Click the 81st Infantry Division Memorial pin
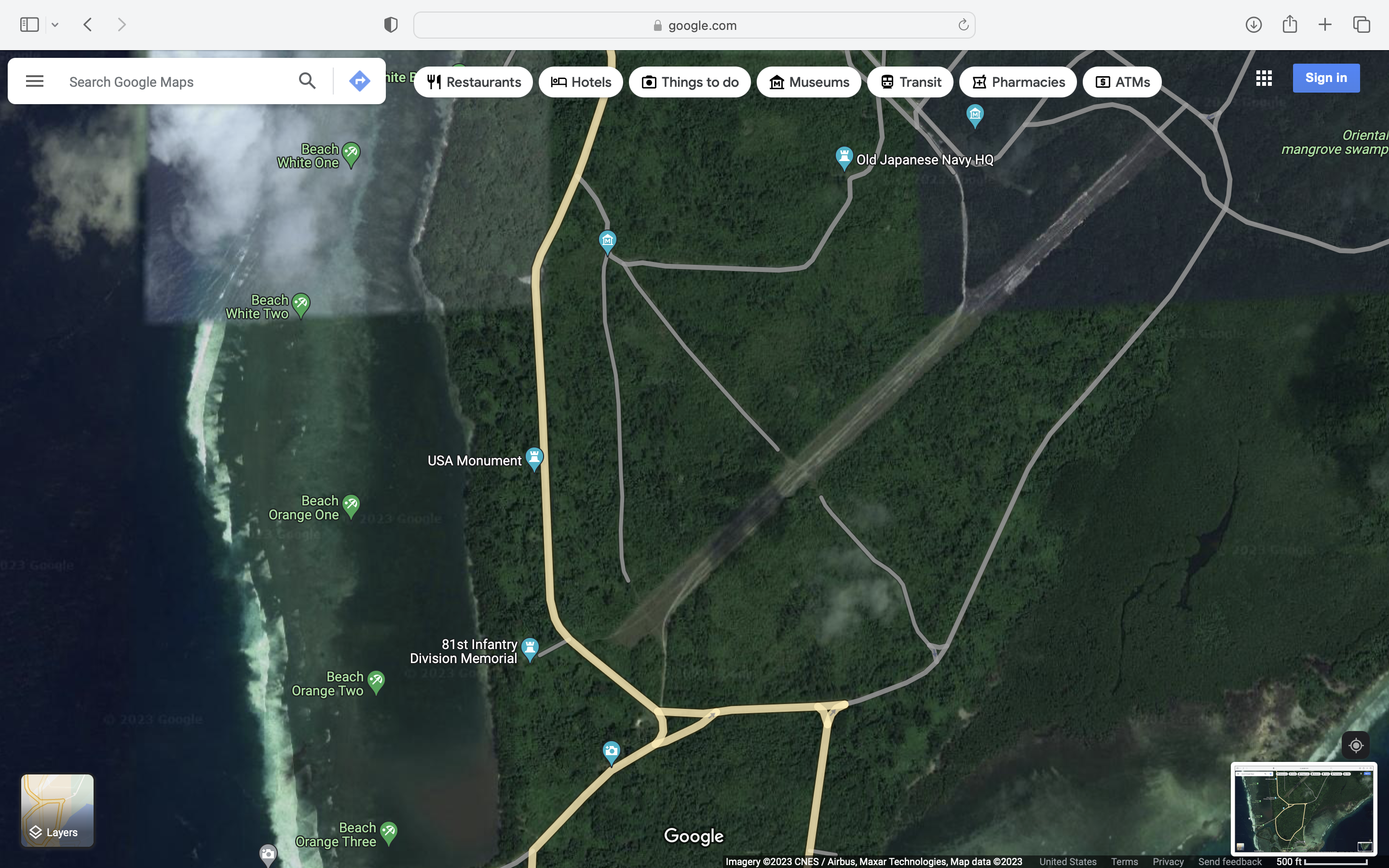1389x868 pixels. click(530, 649)
